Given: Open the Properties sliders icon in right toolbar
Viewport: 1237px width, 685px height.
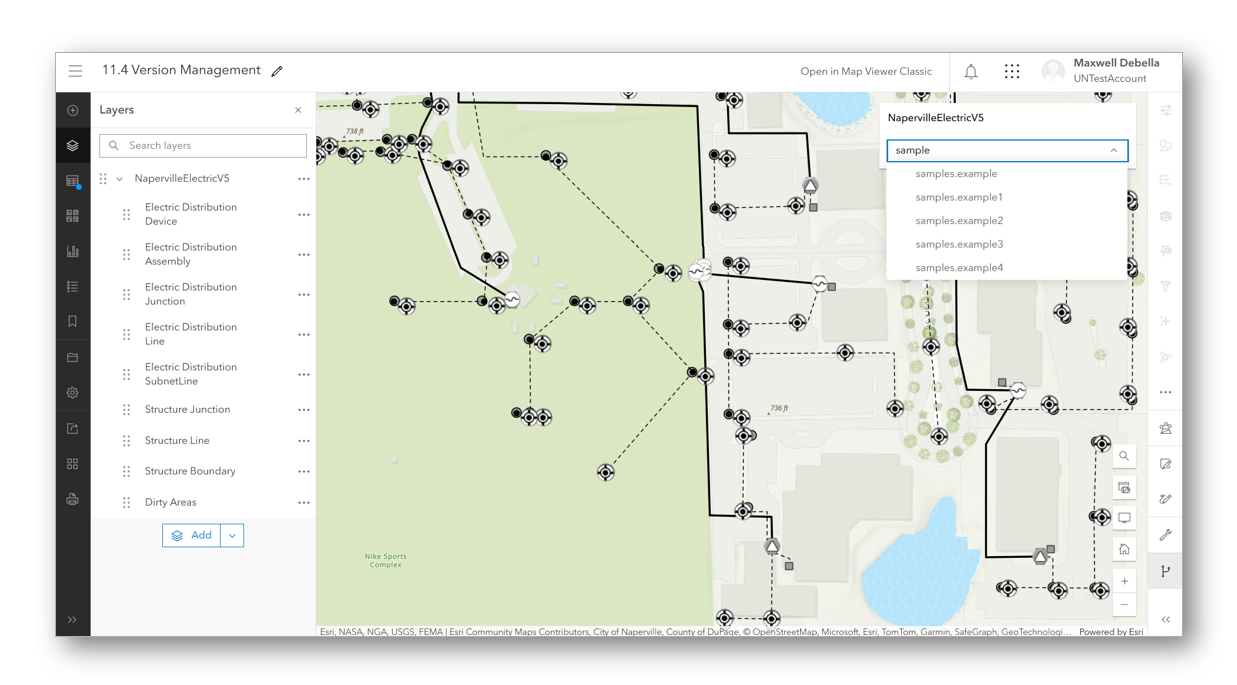Looking at the screenshot, I should tap(1166, 111).
